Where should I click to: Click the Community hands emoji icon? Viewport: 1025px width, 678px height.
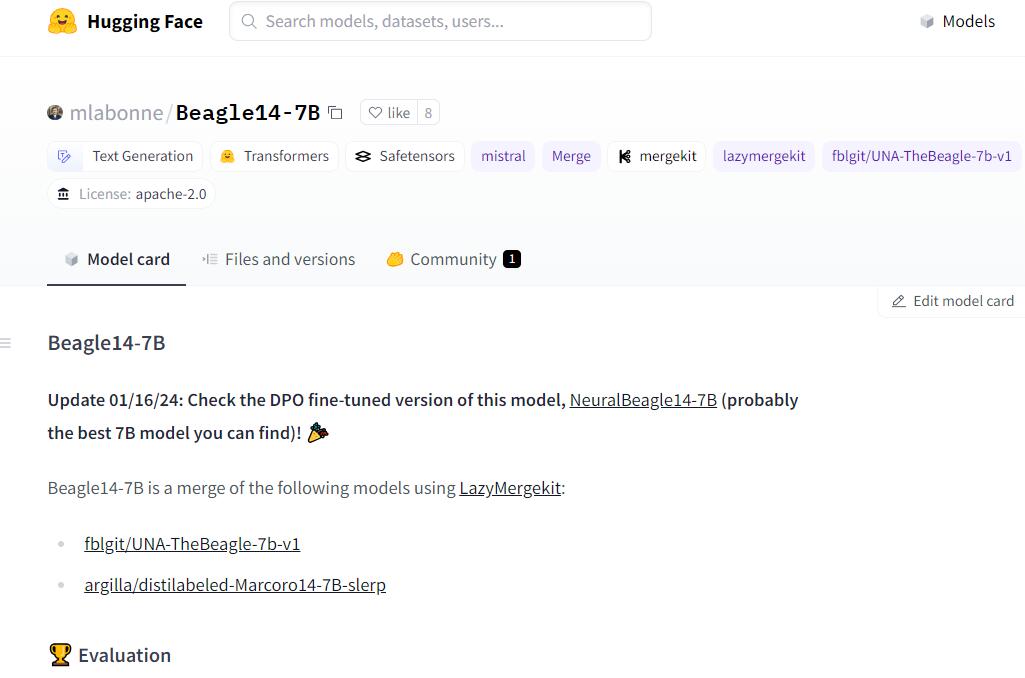[x=395, y=260]
